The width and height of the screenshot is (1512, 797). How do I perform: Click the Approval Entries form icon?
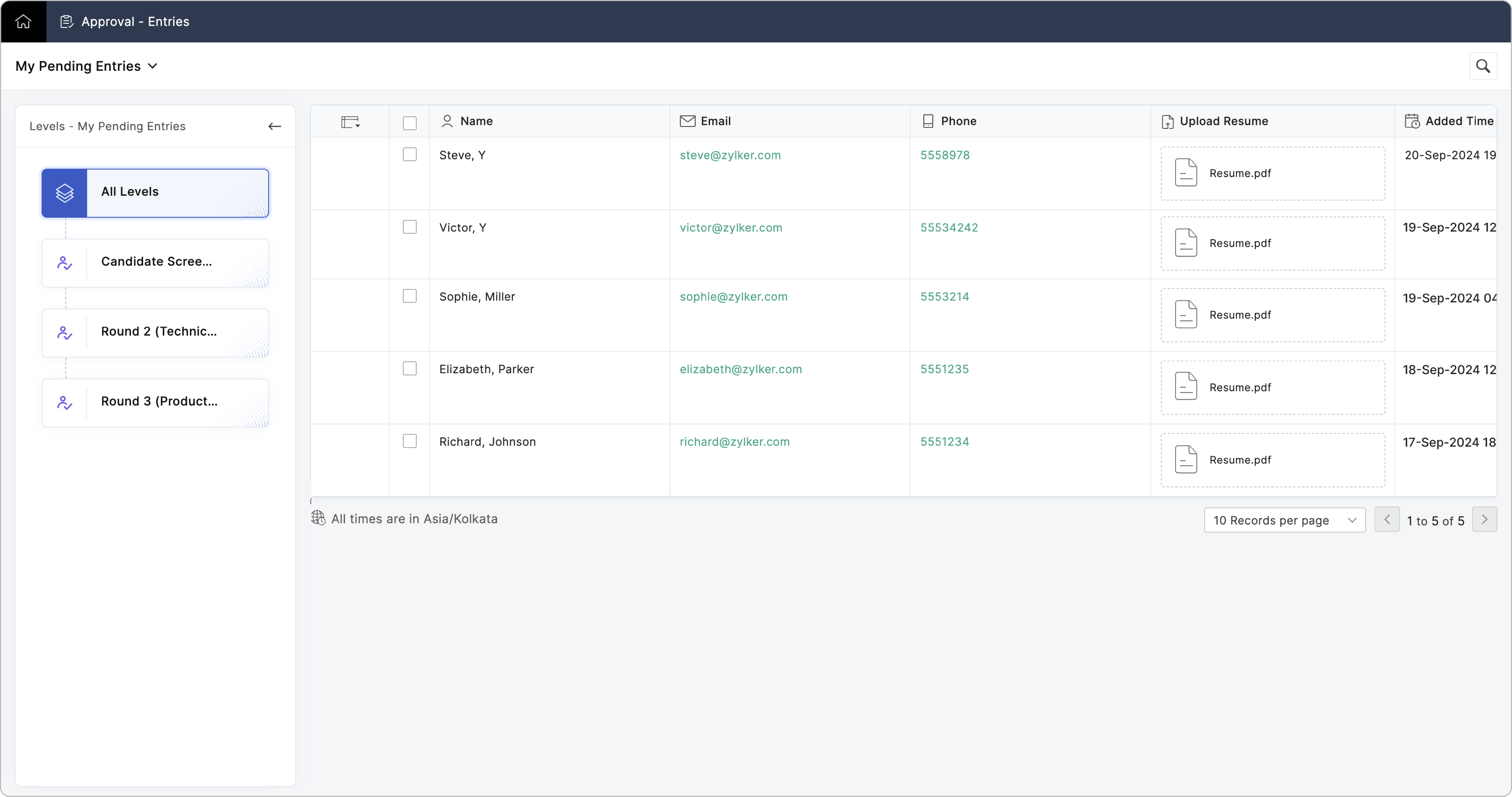point(66,22)
